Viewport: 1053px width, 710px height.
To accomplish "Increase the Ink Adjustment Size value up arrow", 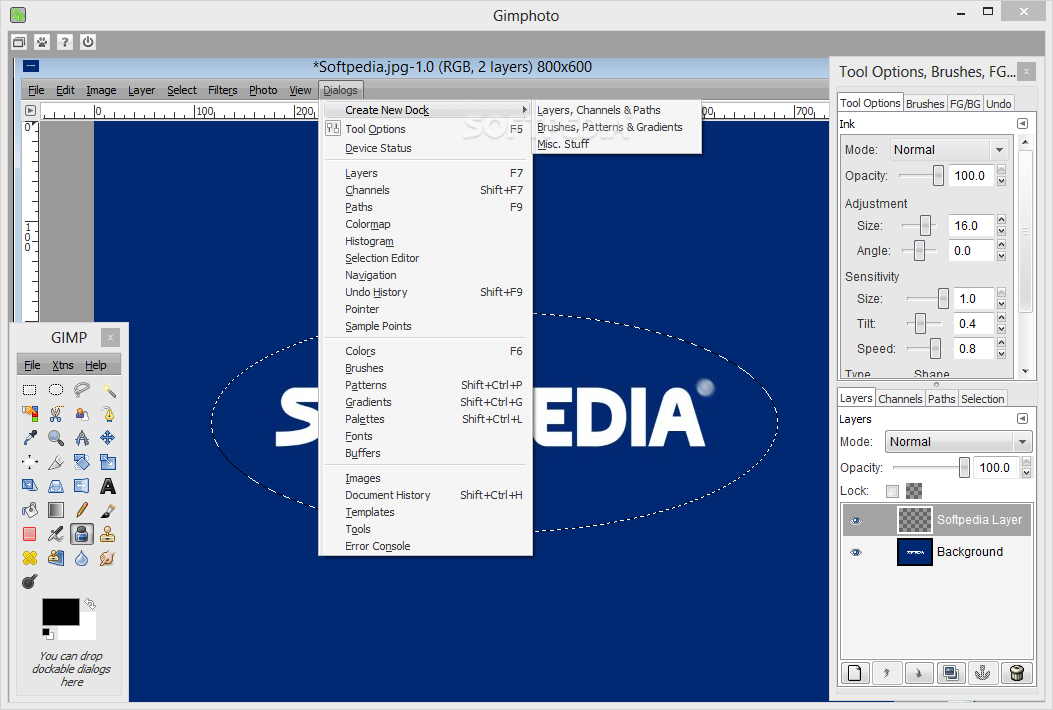I will point(1001,220).
